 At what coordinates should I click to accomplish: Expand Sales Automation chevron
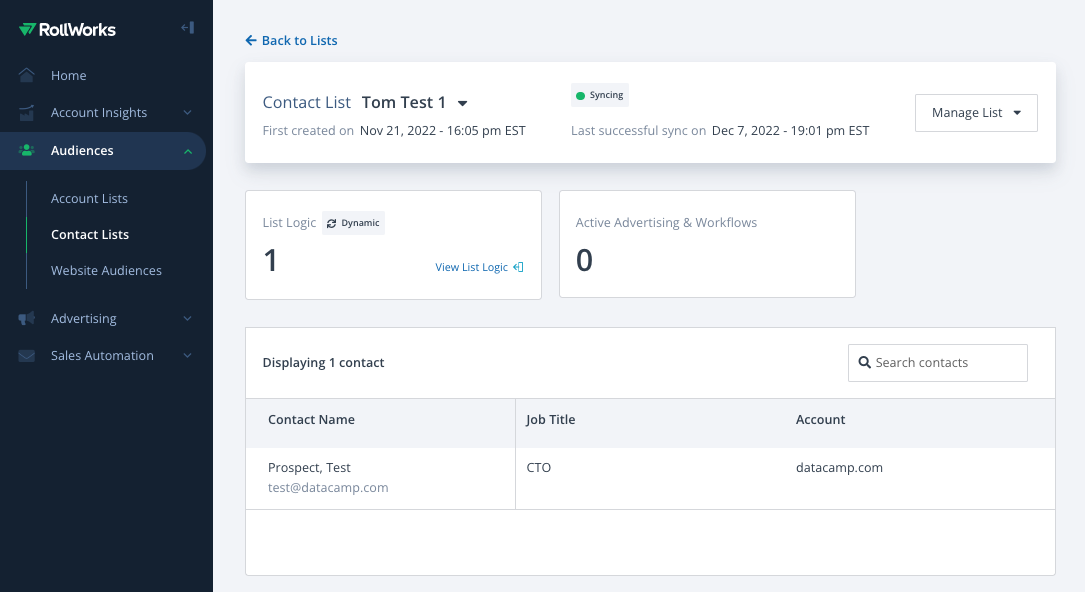pyautogui.click(x=188, y=355)
